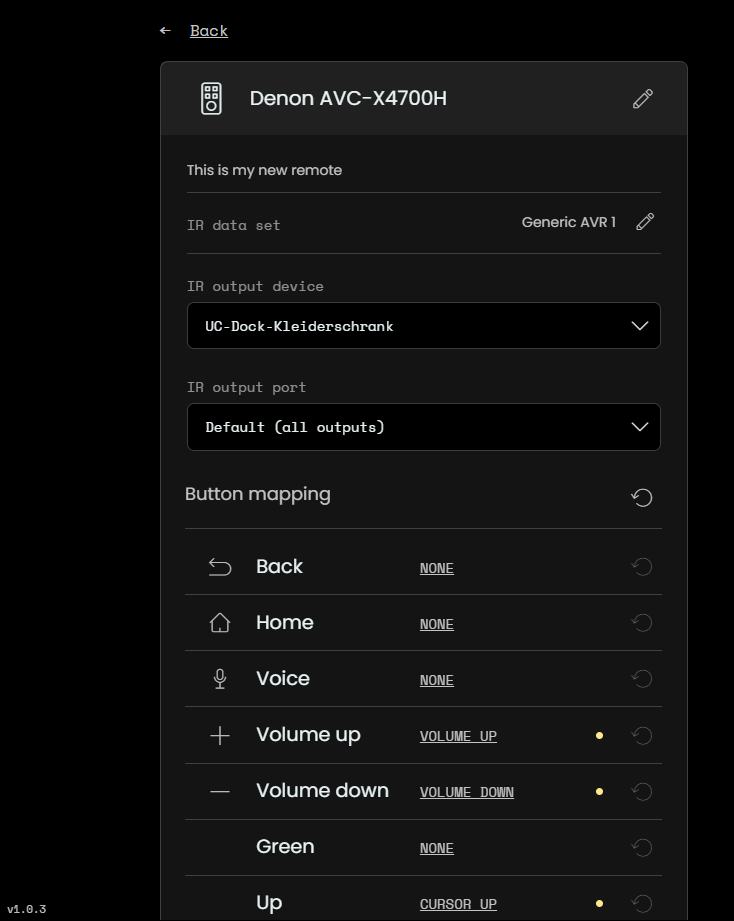734x921 pixels.
Task: Click the IR output port label
Action: point(247,387)
